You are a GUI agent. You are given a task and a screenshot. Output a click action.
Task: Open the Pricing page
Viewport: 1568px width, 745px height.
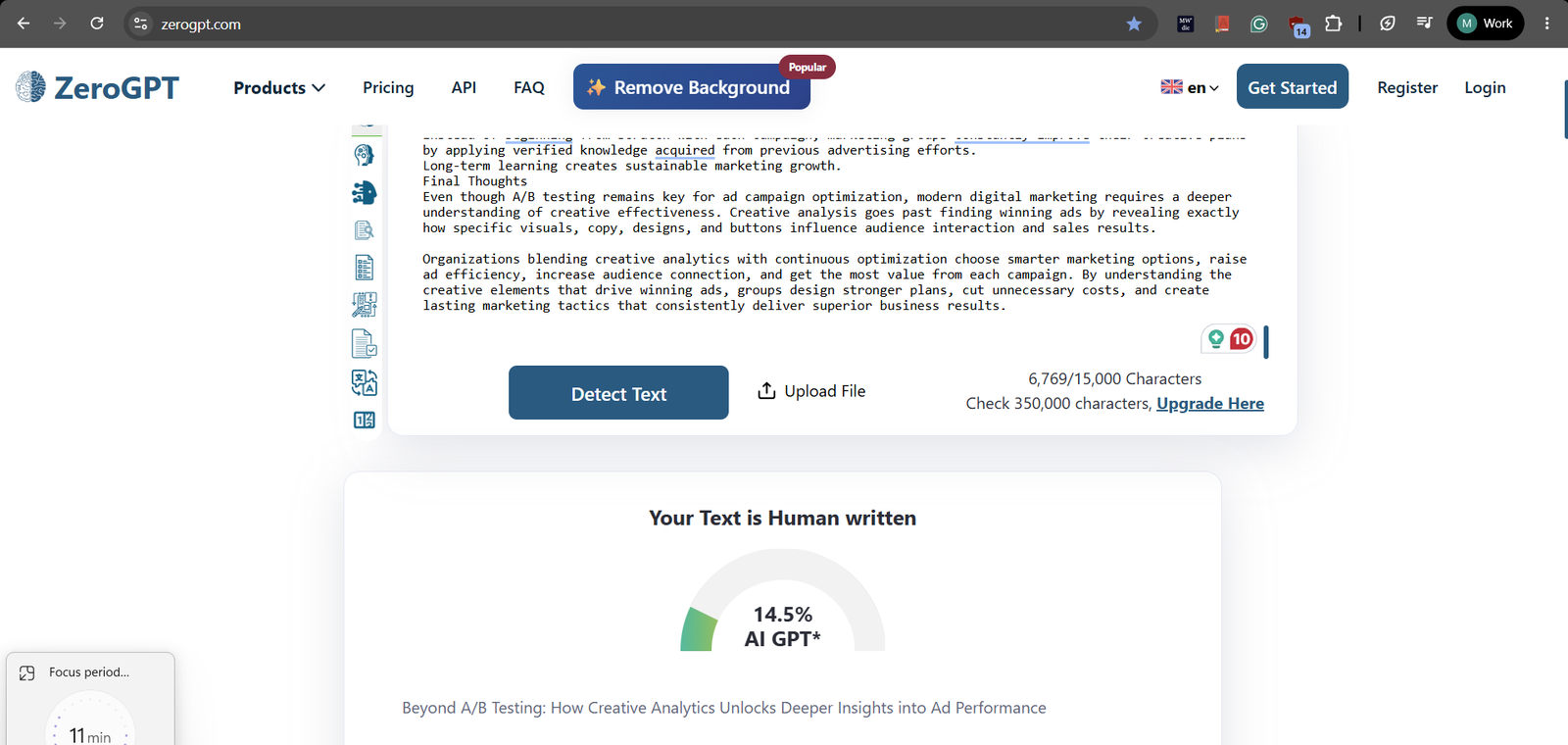click(388, 87)
